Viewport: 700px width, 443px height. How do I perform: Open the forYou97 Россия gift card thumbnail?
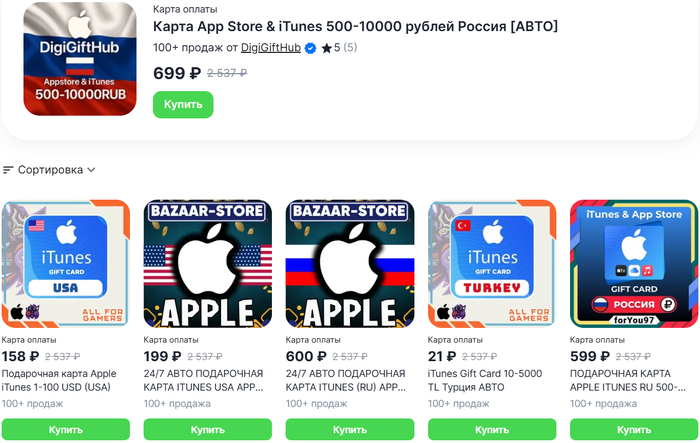point(633,263)
